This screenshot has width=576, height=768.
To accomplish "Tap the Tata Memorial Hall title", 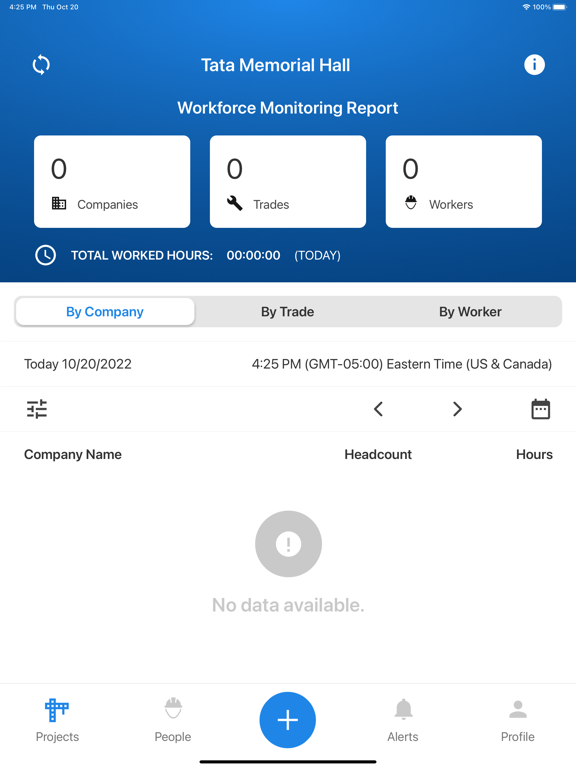I will [x=276, y=65].
